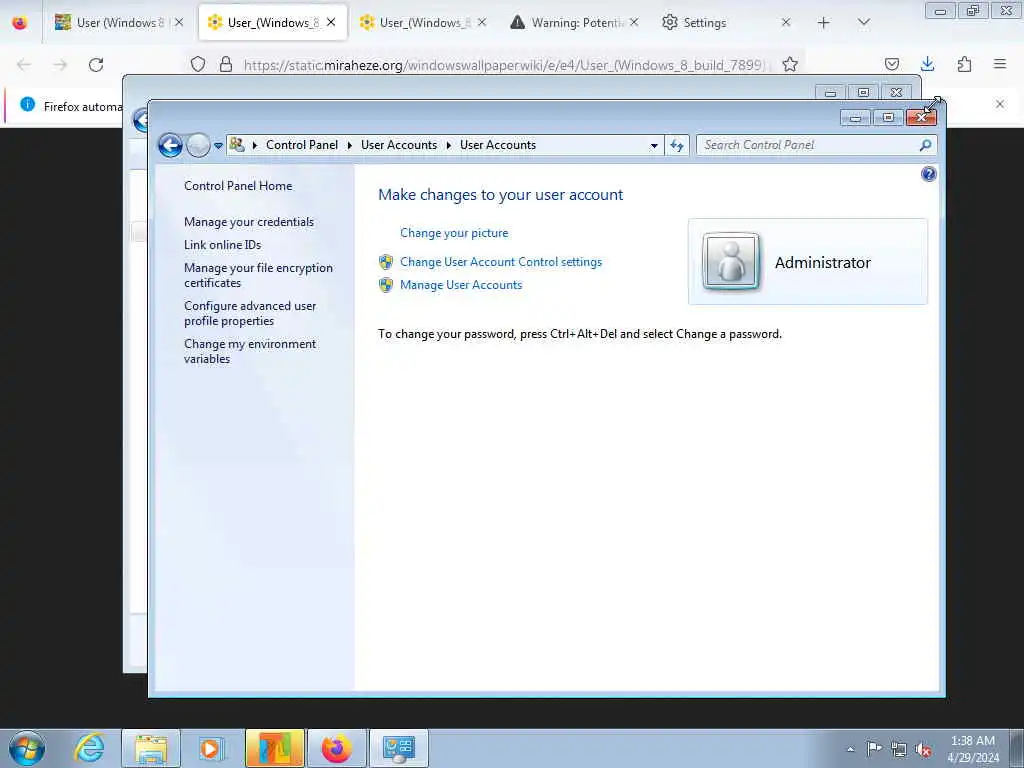Image resolution: width=1024 pixels, height=768 pixels.
Task: Refresh the Control Panel address bar
Action: (x=677, y=146)
